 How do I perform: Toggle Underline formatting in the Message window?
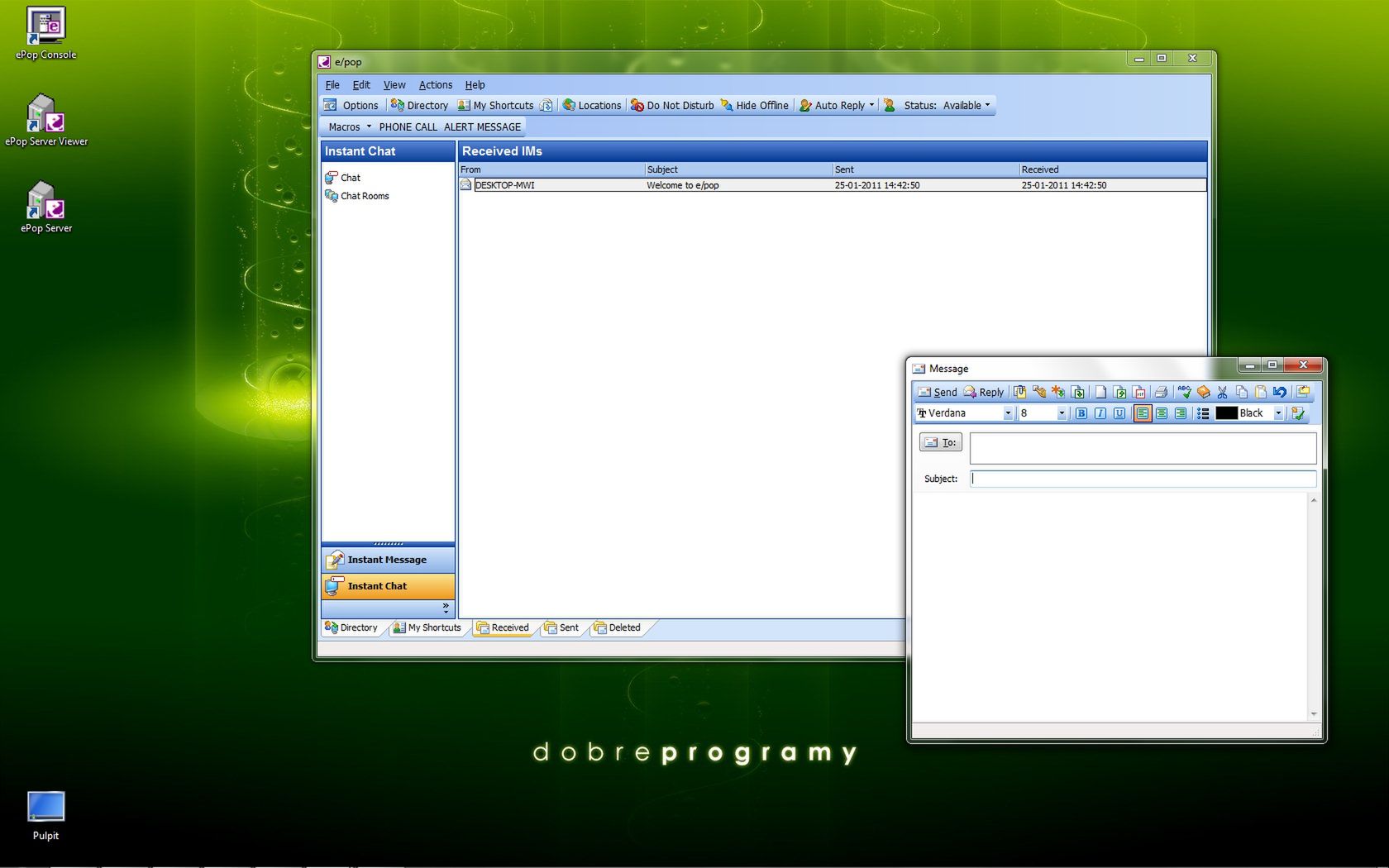(1119, 413)
